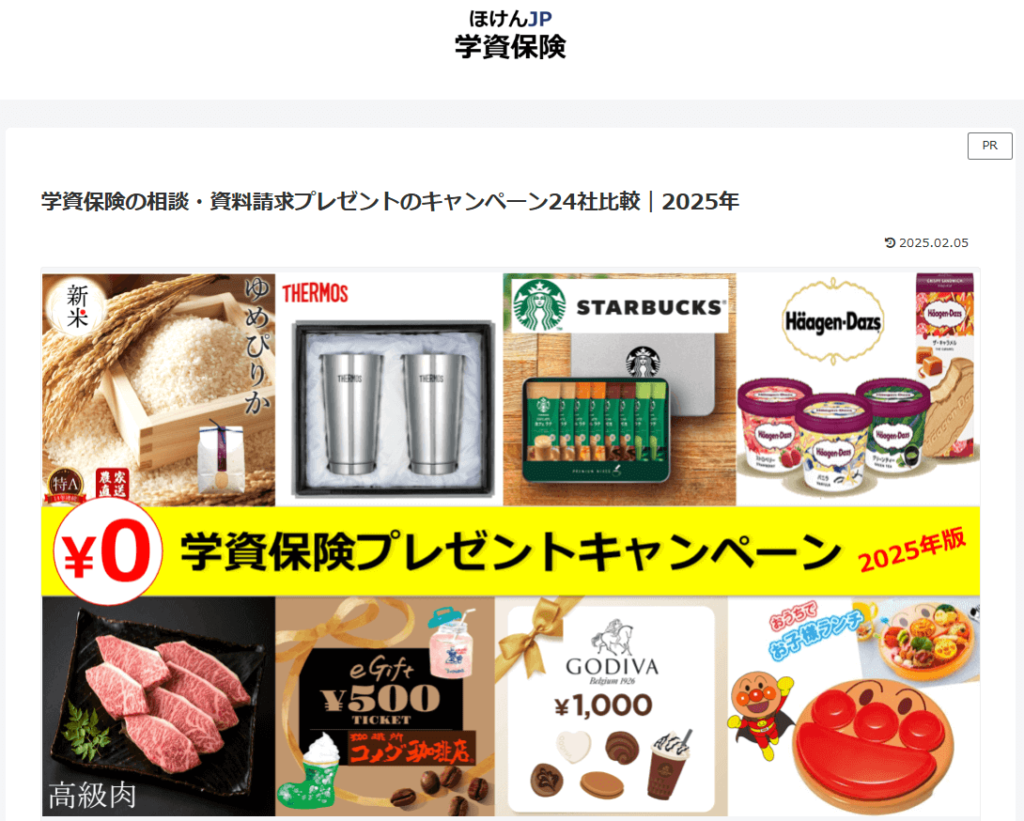
Task: Click the ほけんJP site logo
Action: coord(510,18)
